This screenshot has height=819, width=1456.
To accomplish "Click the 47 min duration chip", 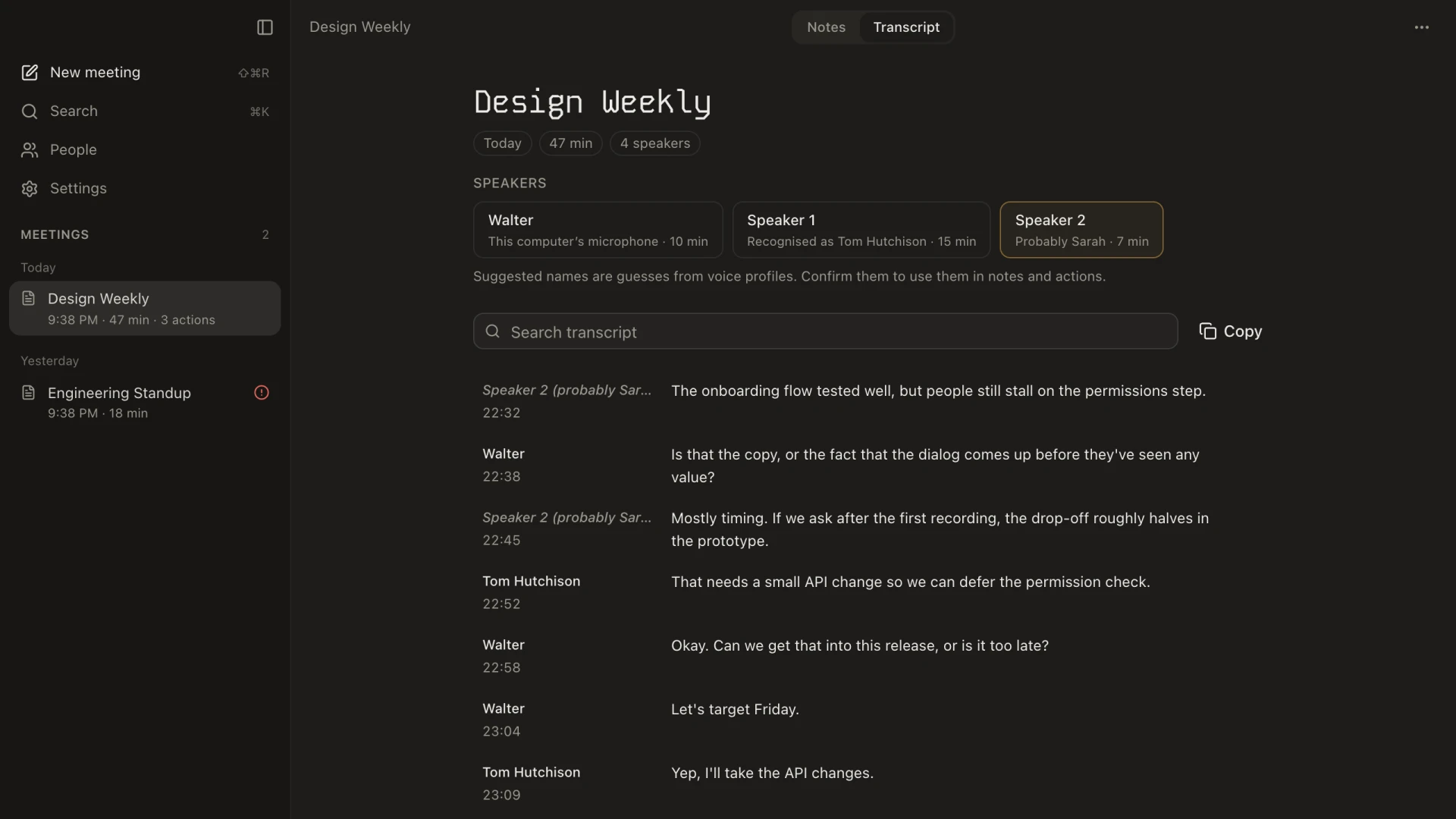I will pos(570,143).
